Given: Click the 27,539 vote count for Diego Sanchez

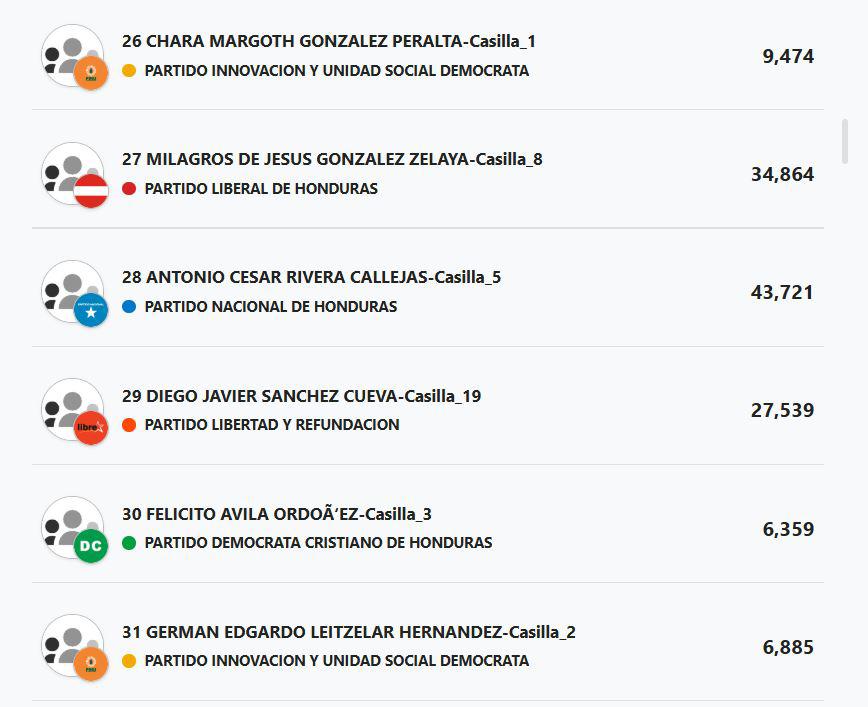Looking at the screenshot, I should click(784, 410).
